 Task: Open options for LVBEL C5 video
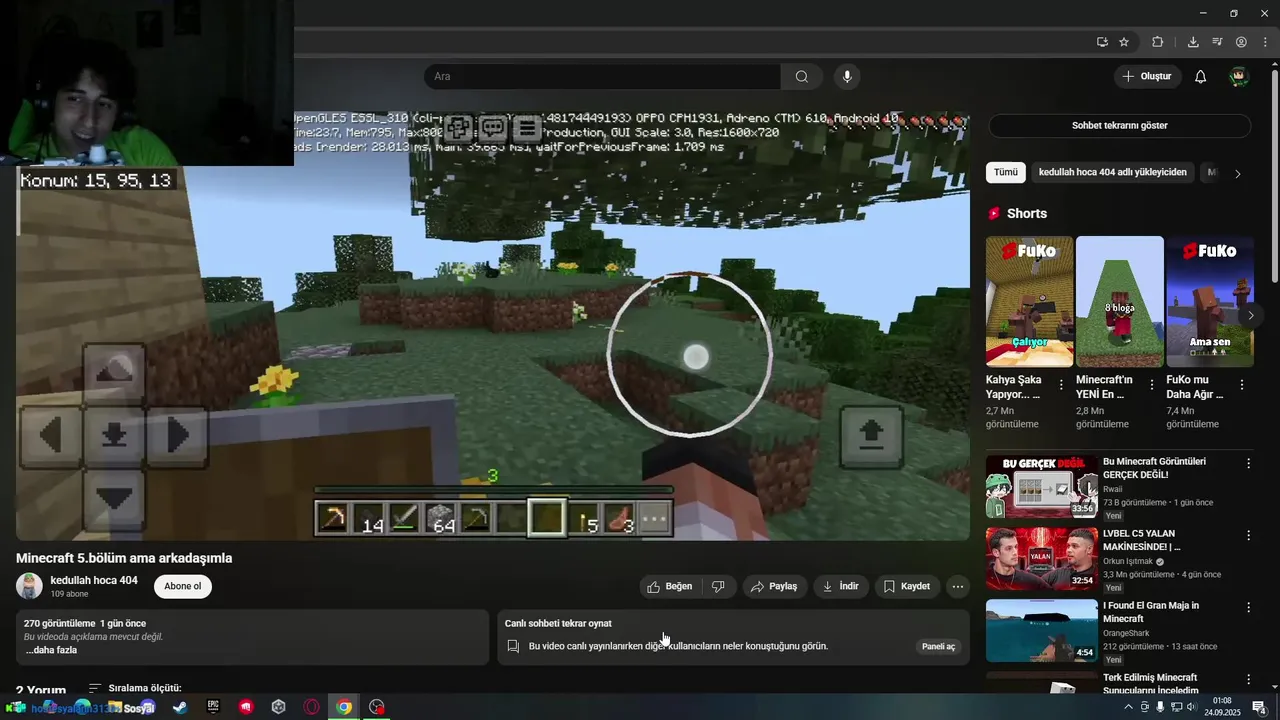coord(1248,536)
